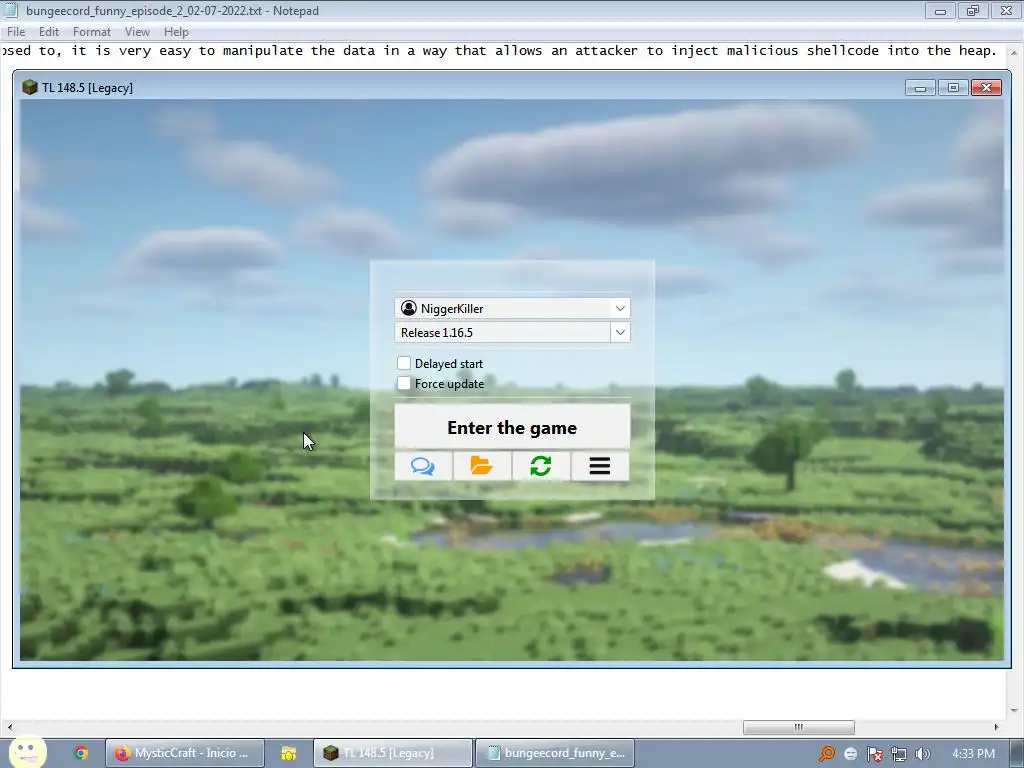Close the TL 148.5 launcher window
Image resolution: width=1024 pixels, height=768 pixels.
[986, 88]
